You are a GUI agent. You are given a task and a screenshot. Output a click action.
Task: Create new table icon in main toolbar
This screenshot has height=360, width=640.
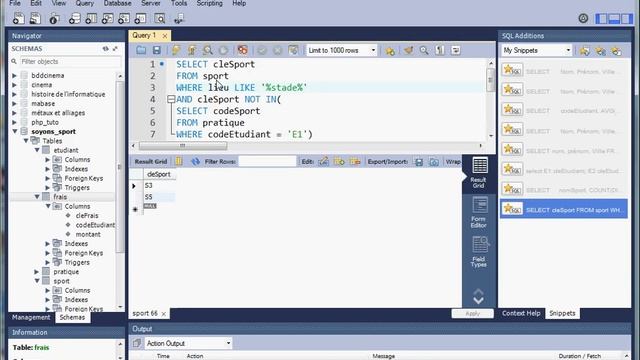coord(91,18)
